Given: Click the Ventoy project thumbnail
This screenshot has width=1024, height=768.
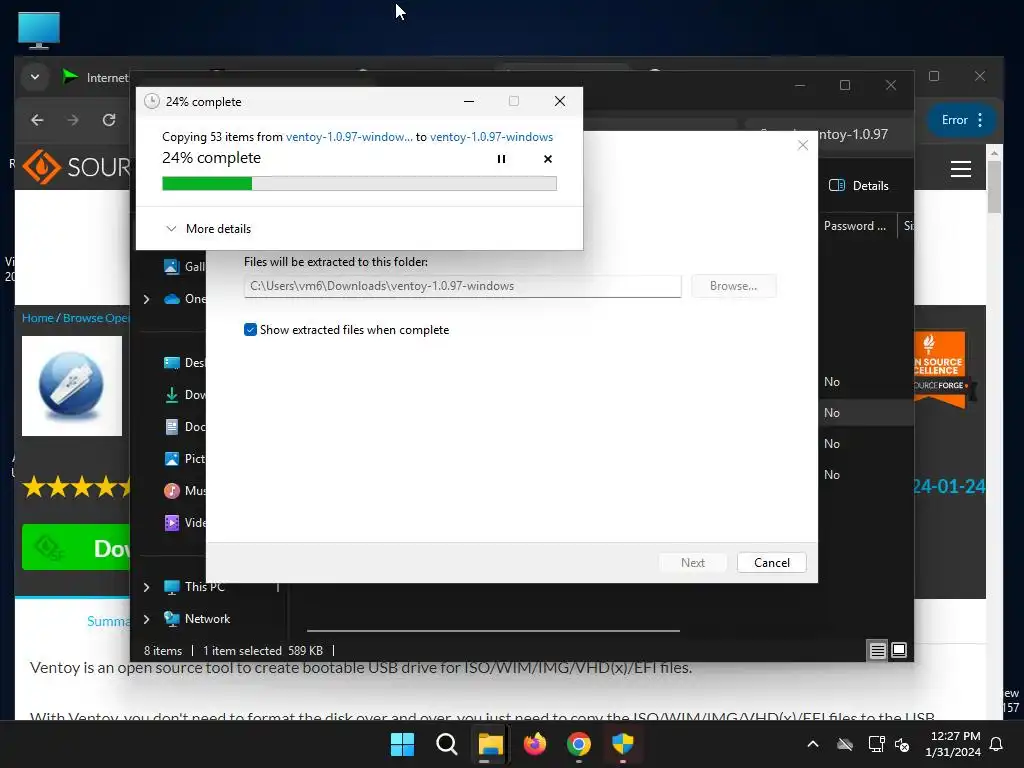Looking at the screenshot, I should coord(72,386).
